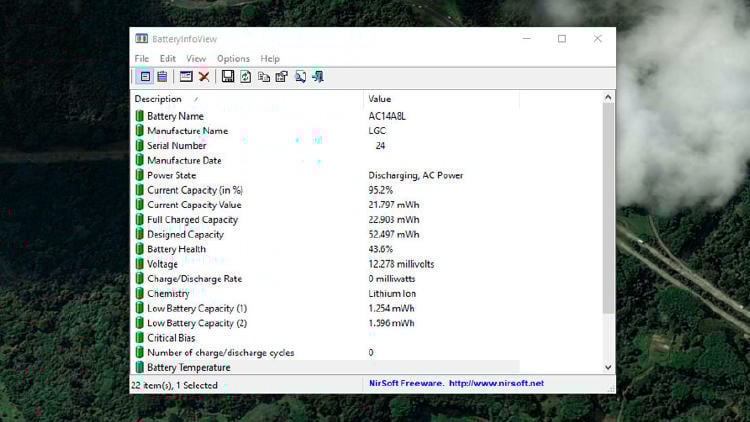
Task: Click the Exit door toolbar icon
Action: click(318, 77)
